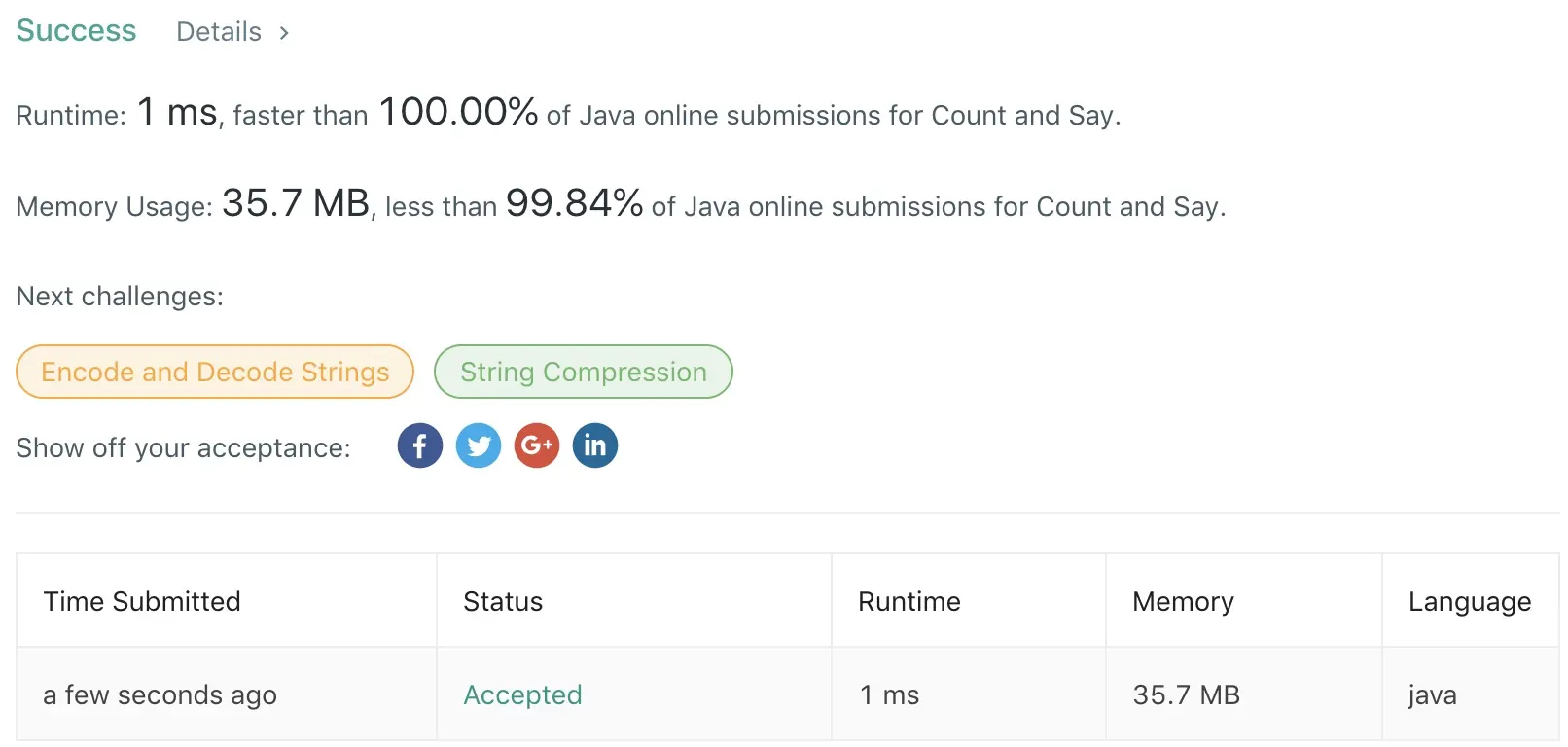
Task: Click the java language cell
Action: click(x=1433, y=695)
